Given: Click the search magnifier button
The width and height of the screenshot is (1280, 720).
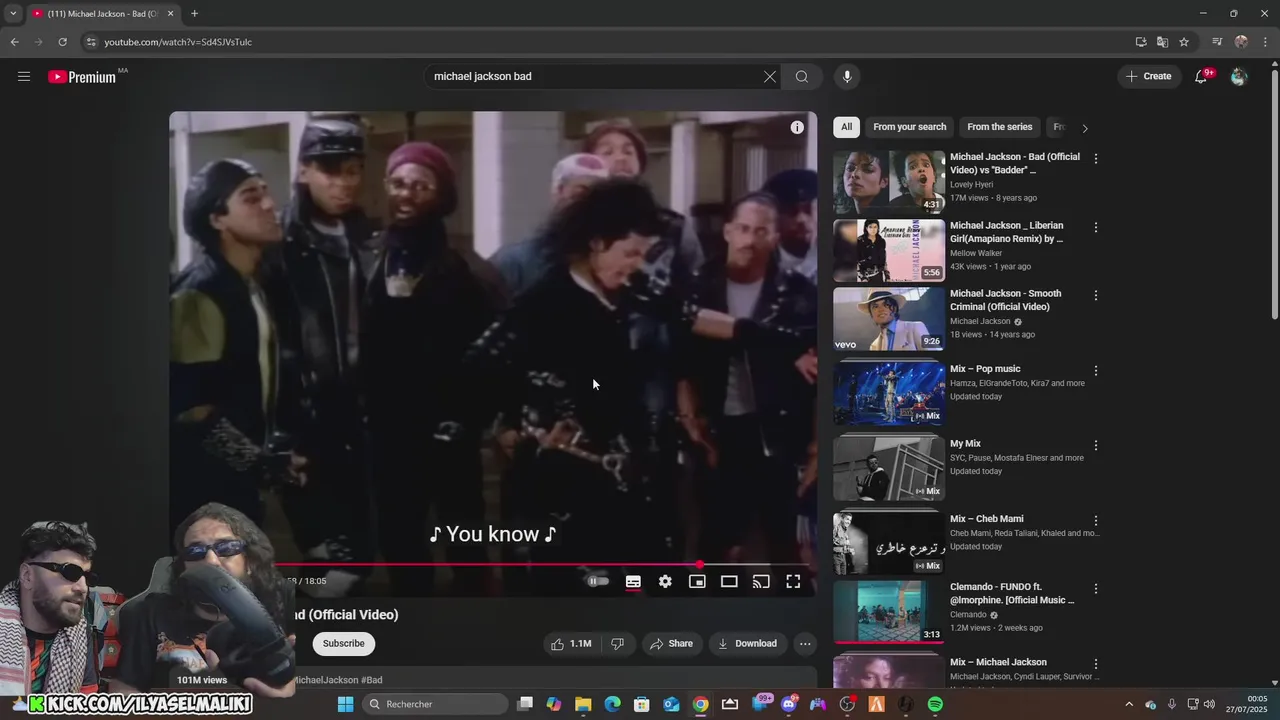Looking at the screenshot, I should (802, 77).
